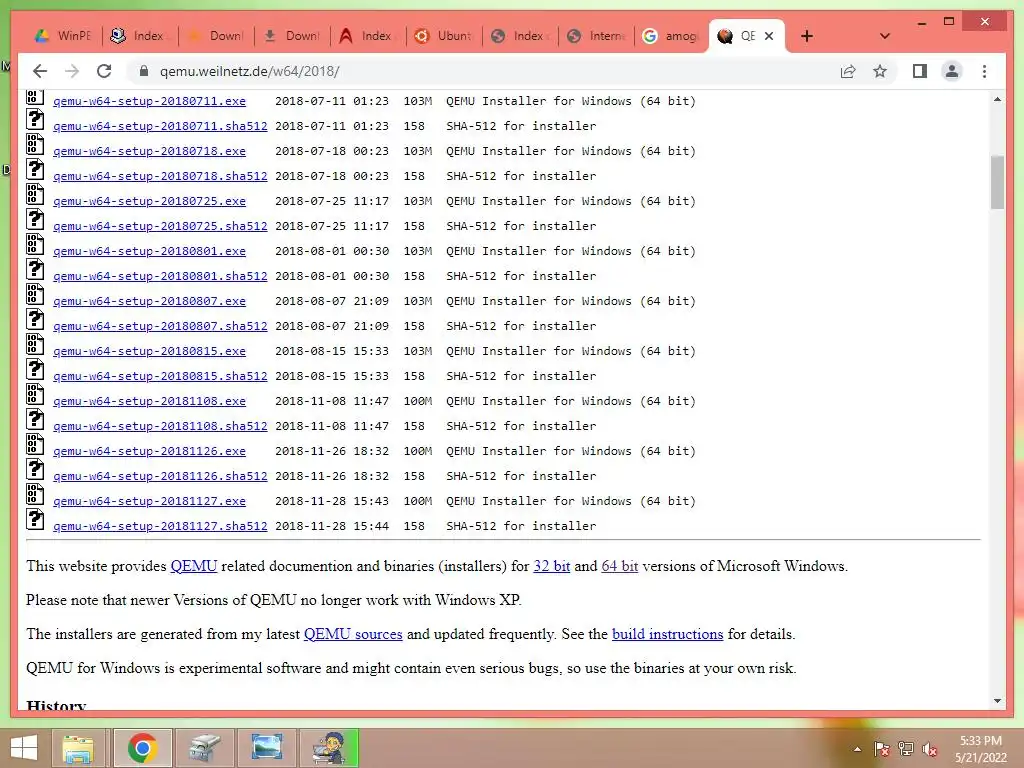Image resolution: width=1024 pixels, height=768 pixels.
Task: Open the Chrome side panel
Action: [x=920, y=71]
